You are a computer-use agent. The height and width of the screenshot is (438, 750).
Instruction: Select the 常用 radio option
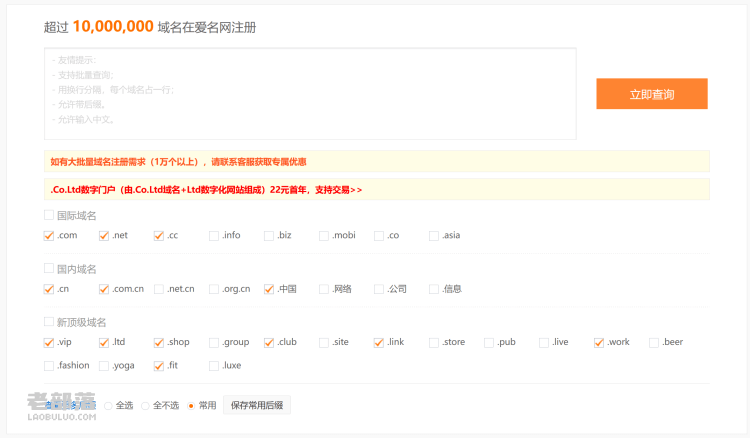point(191,405)
